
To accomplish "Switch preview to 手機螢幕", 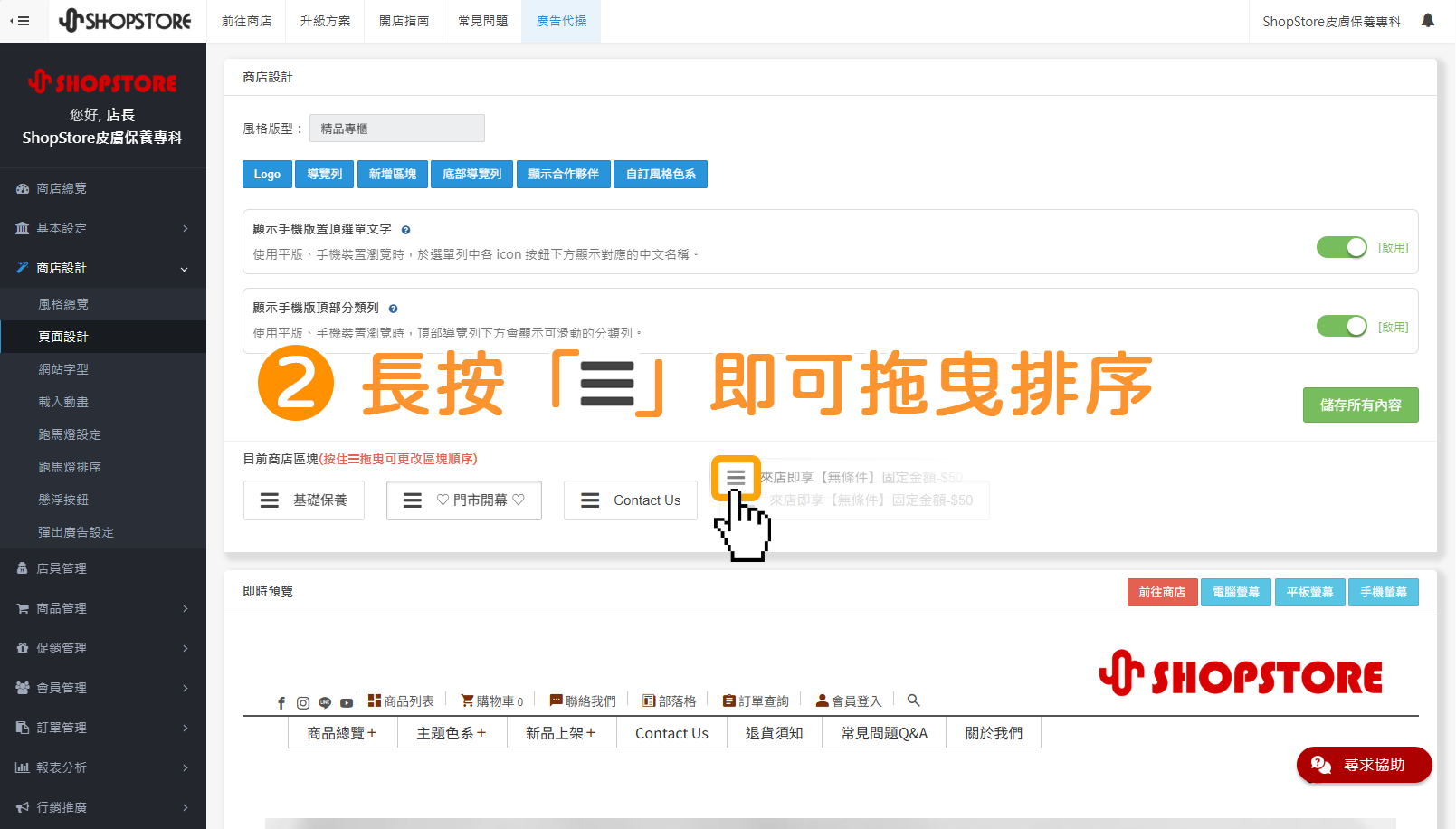I will point(1384,592).
